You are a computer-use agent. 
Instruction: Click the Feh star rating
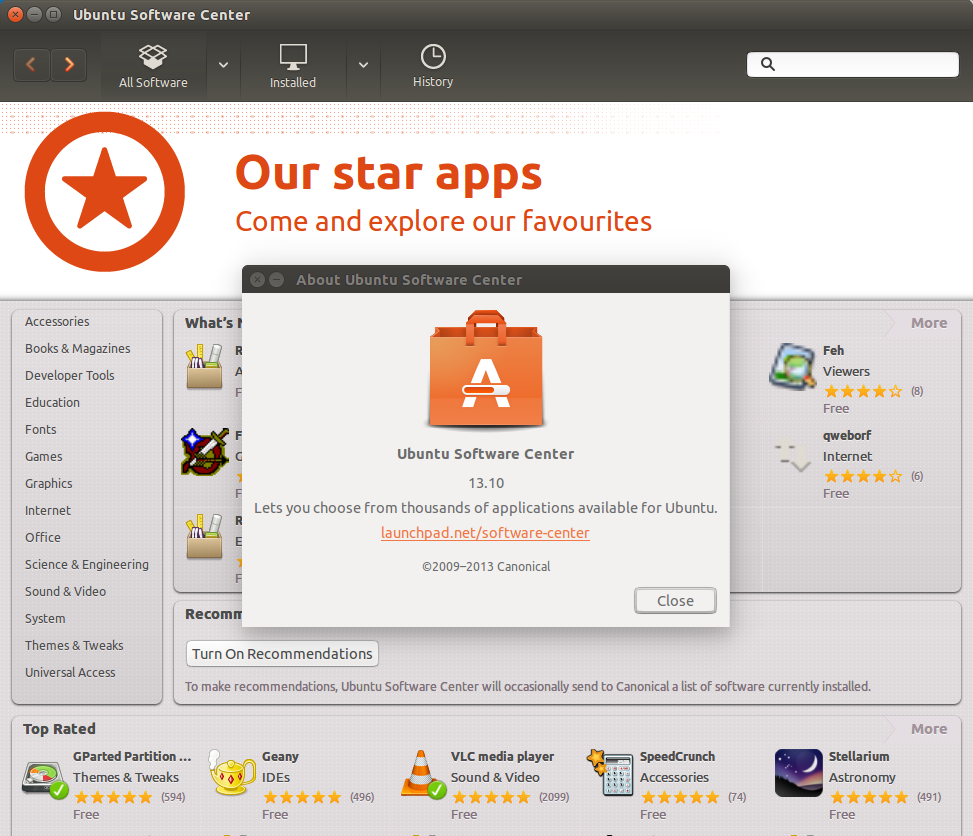tap(863, 392)
